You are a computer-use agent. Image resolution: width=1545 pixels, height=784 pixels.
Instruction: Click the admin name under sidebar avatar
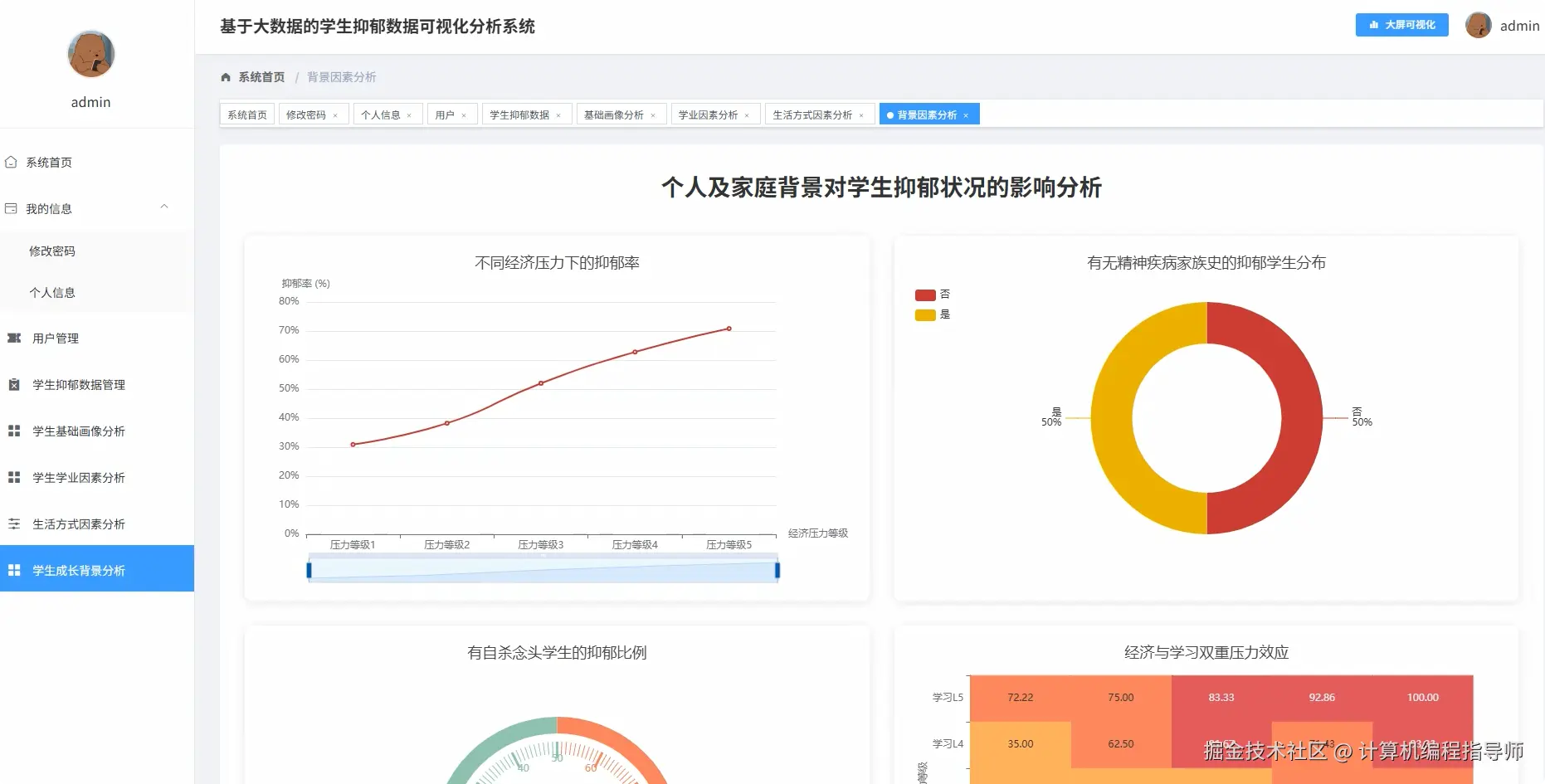coord(90,102)
